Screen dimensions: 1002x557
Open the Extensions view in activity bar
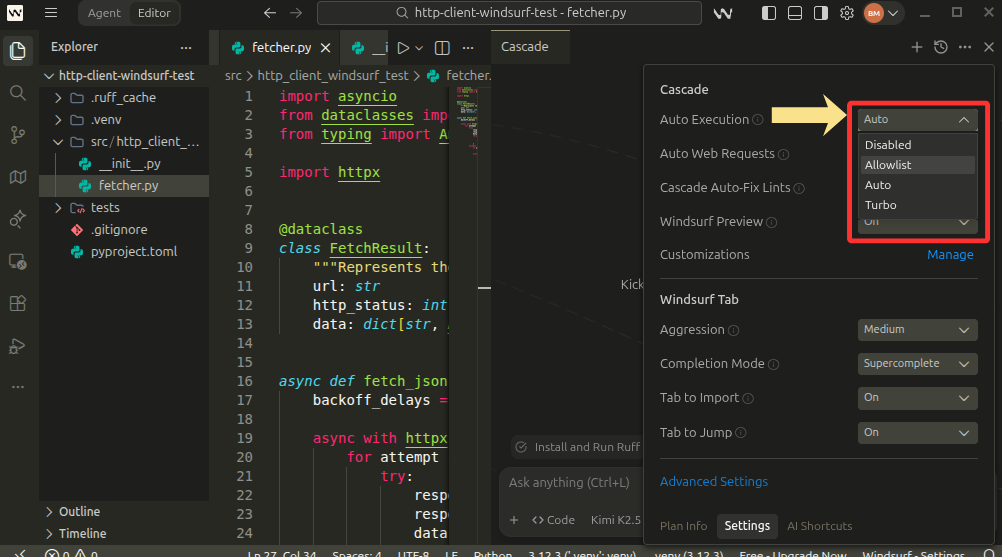[18, 303]
